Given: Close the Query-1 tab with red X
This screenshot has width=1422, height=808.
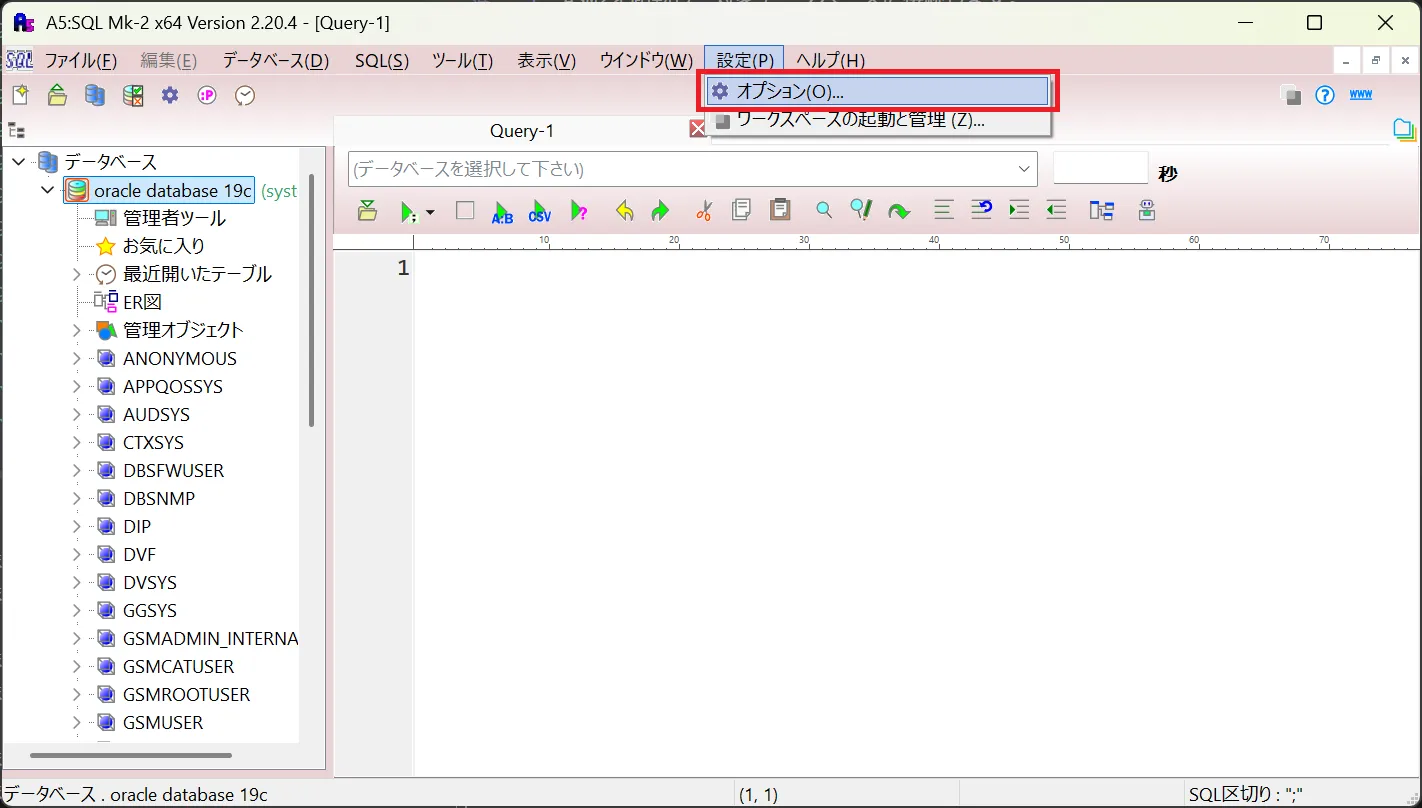Looking at the screenshot, I should [x=697, y=129].
